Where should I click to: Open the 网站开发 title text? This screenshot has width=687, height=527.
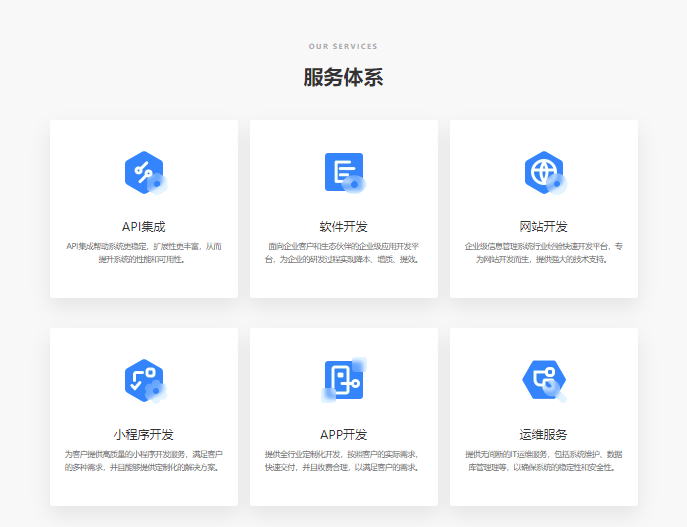[x=544, y=227]
